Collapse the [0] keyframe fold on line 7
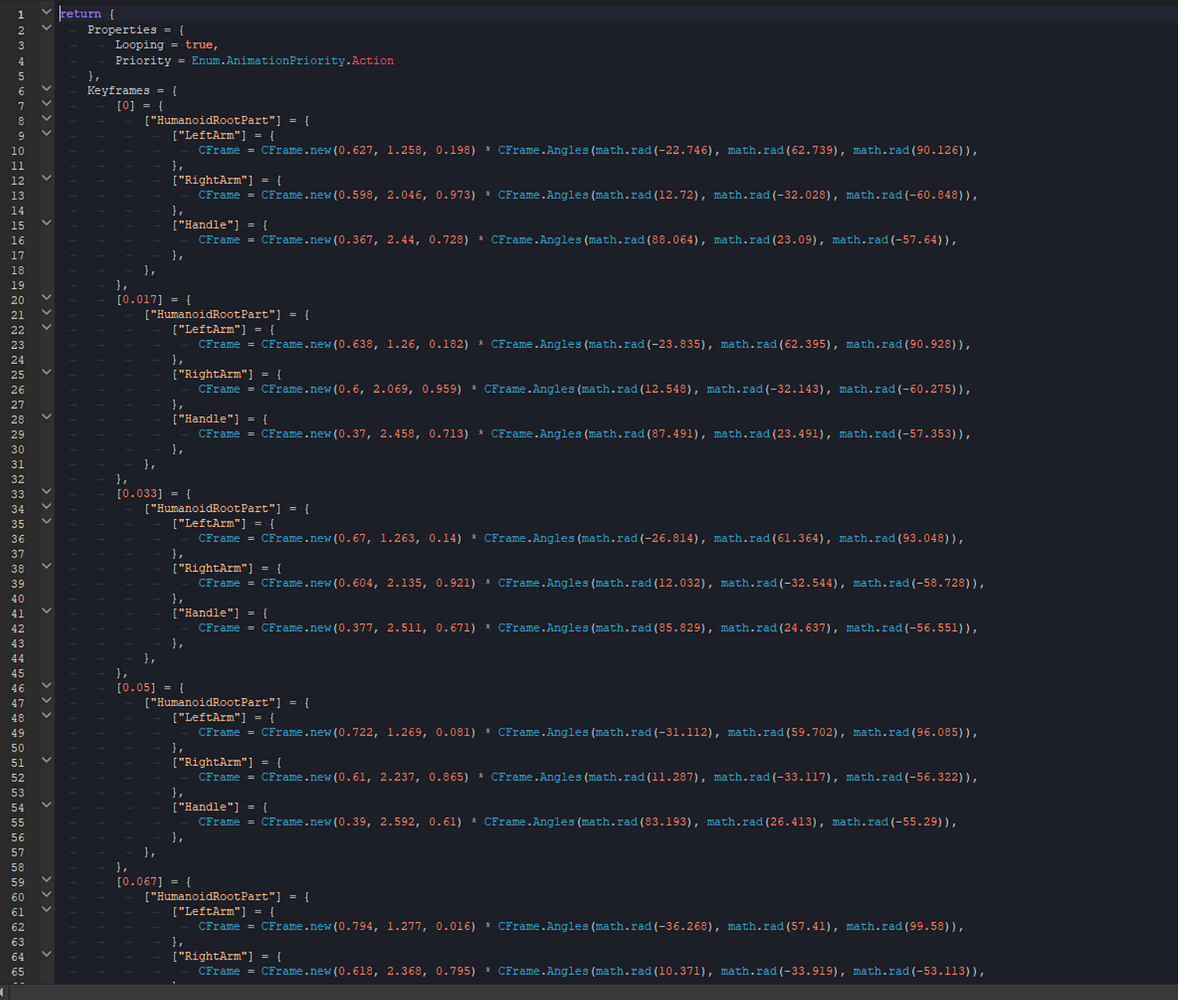 click(46, 104)
